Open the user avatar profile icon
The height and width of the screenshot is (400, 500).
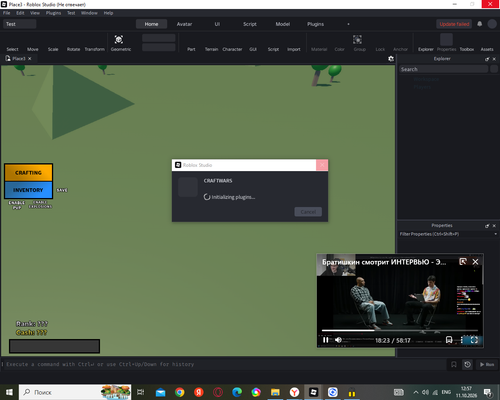(492, 24)
